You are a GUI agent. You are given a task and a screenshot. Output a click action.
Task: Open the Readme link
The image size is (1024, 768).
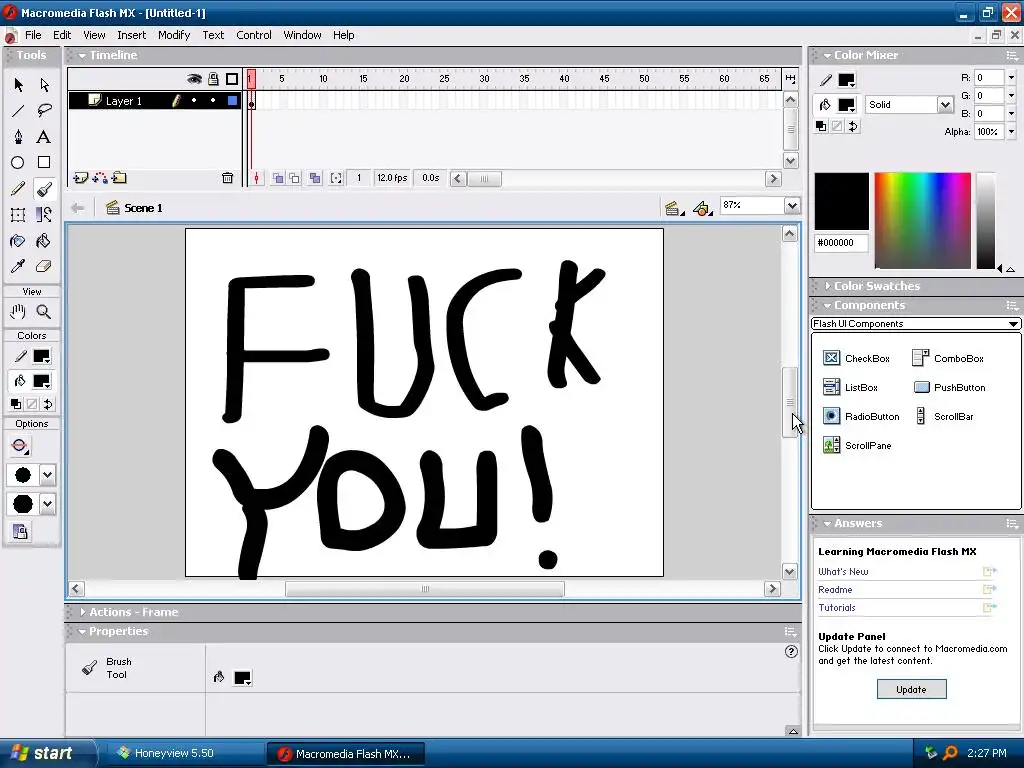tap(835, 590)
